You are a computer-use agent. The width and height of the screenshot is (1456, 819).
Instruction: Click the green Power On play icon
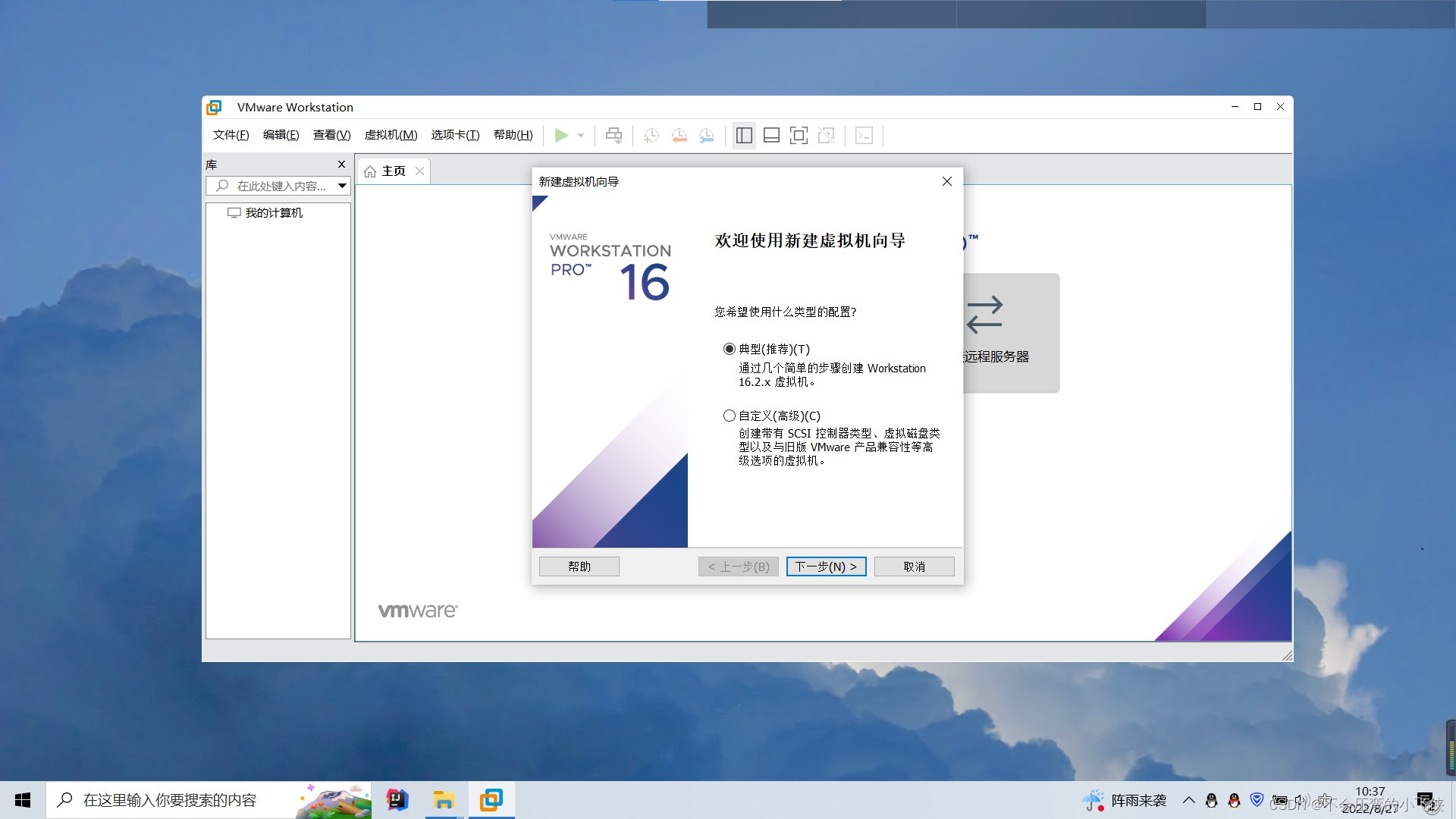tap(561, 135)
